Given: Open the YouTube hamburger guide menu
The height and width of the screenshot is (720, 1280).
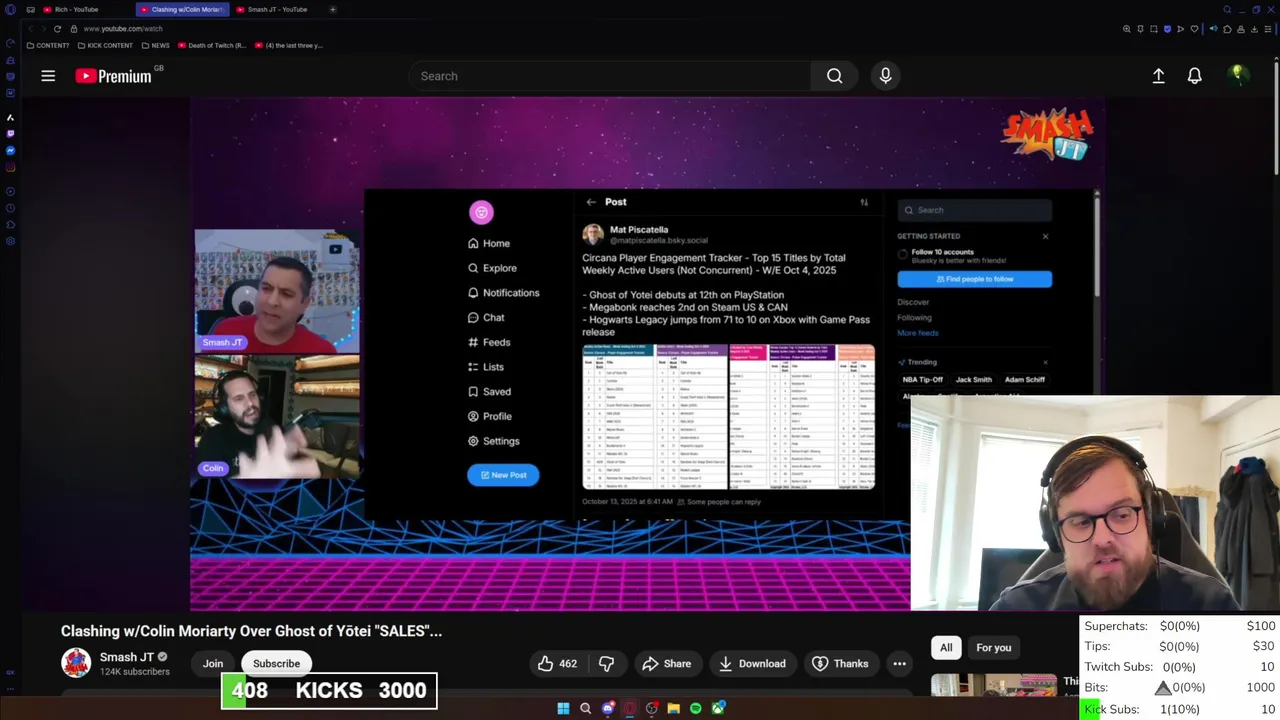Looking at the screenshot, I should [x=48, y=76].
